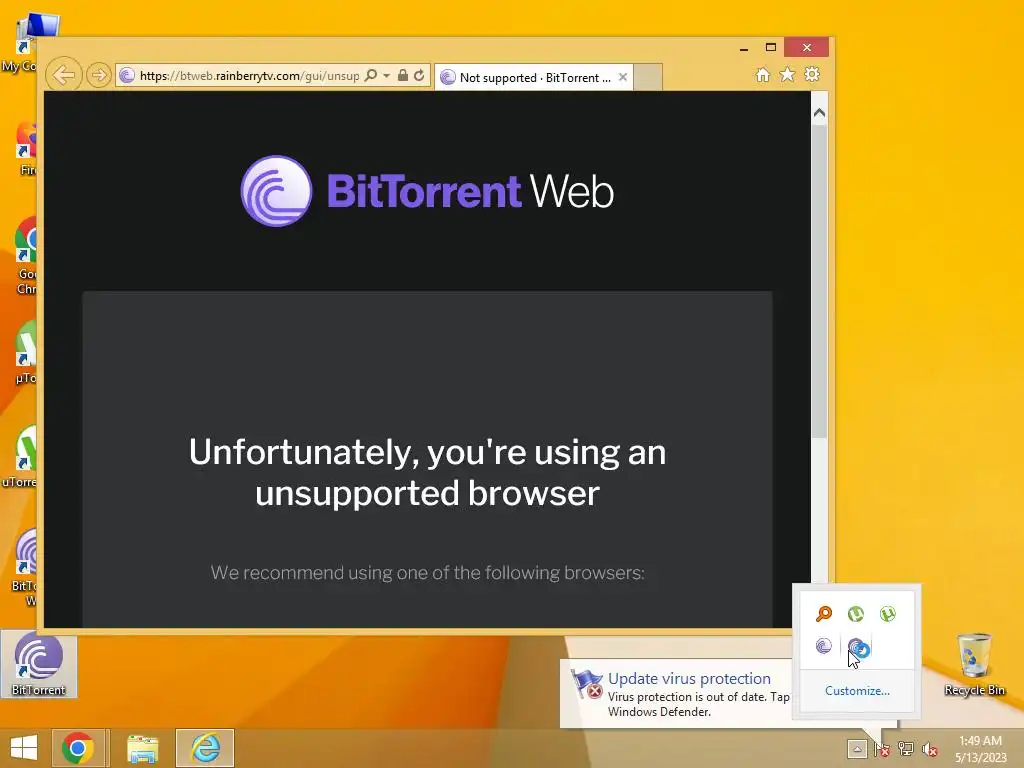Open the clock showing 1:49 AM
The width and height of the screenshot is (1024, 768).
[980, 748]
